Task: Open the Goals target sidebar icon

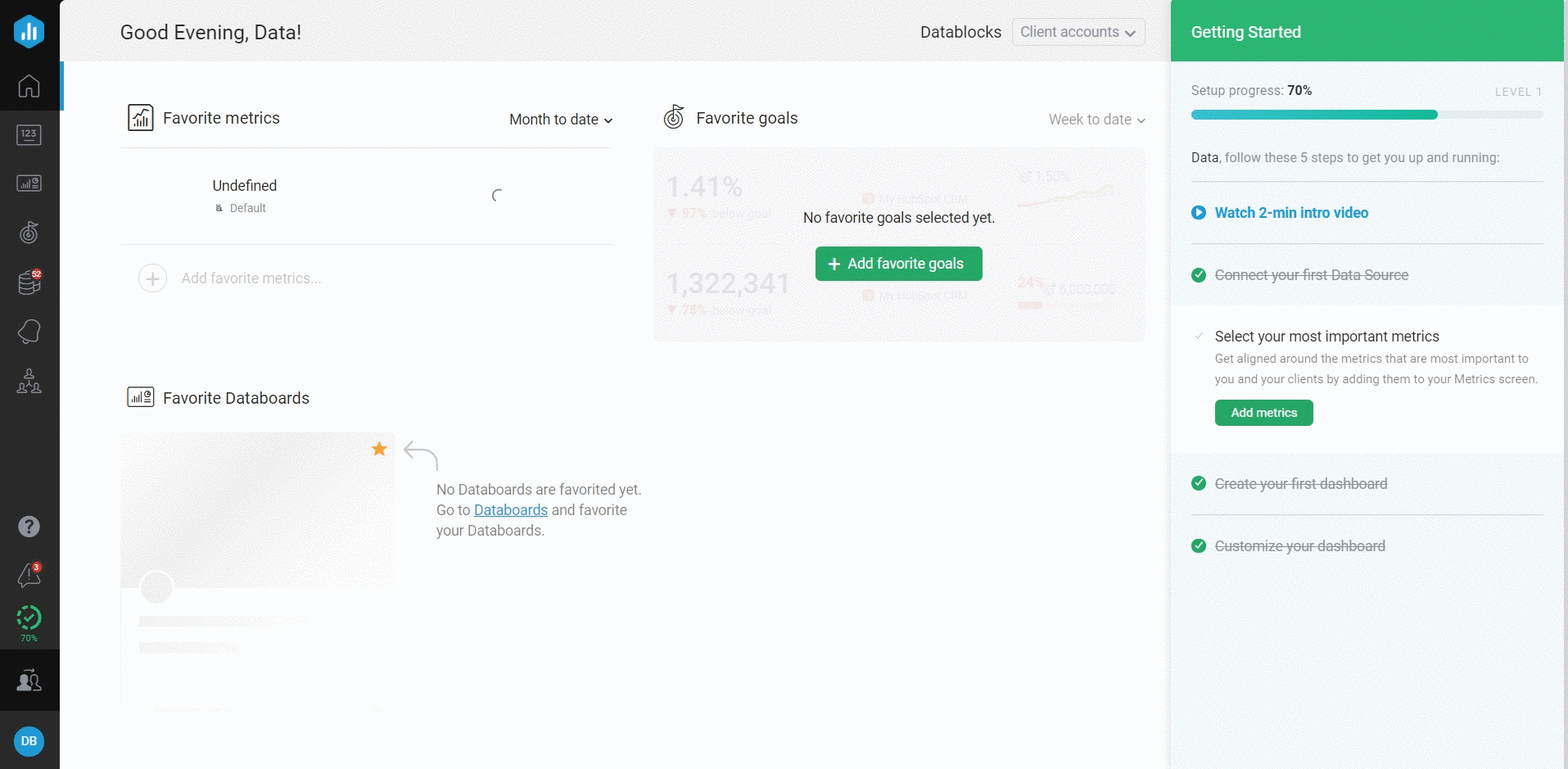Action: click(x=29, y=233)
